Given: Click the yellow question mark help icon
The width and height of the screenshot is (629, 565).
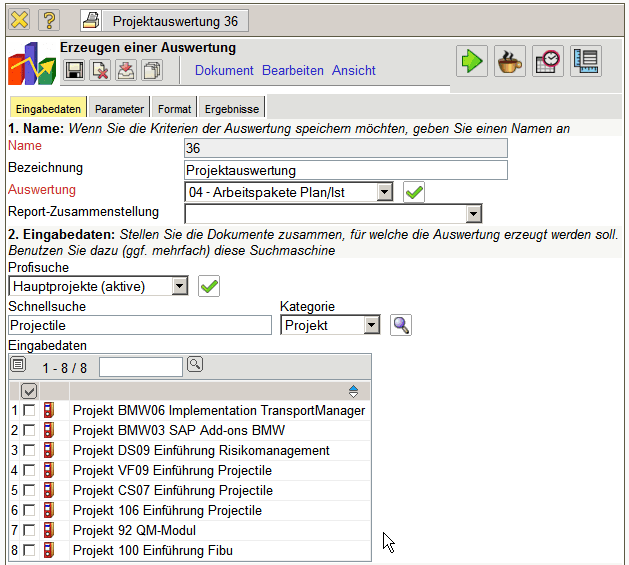Looking at the screenshot, I should (x=49, y=19).
